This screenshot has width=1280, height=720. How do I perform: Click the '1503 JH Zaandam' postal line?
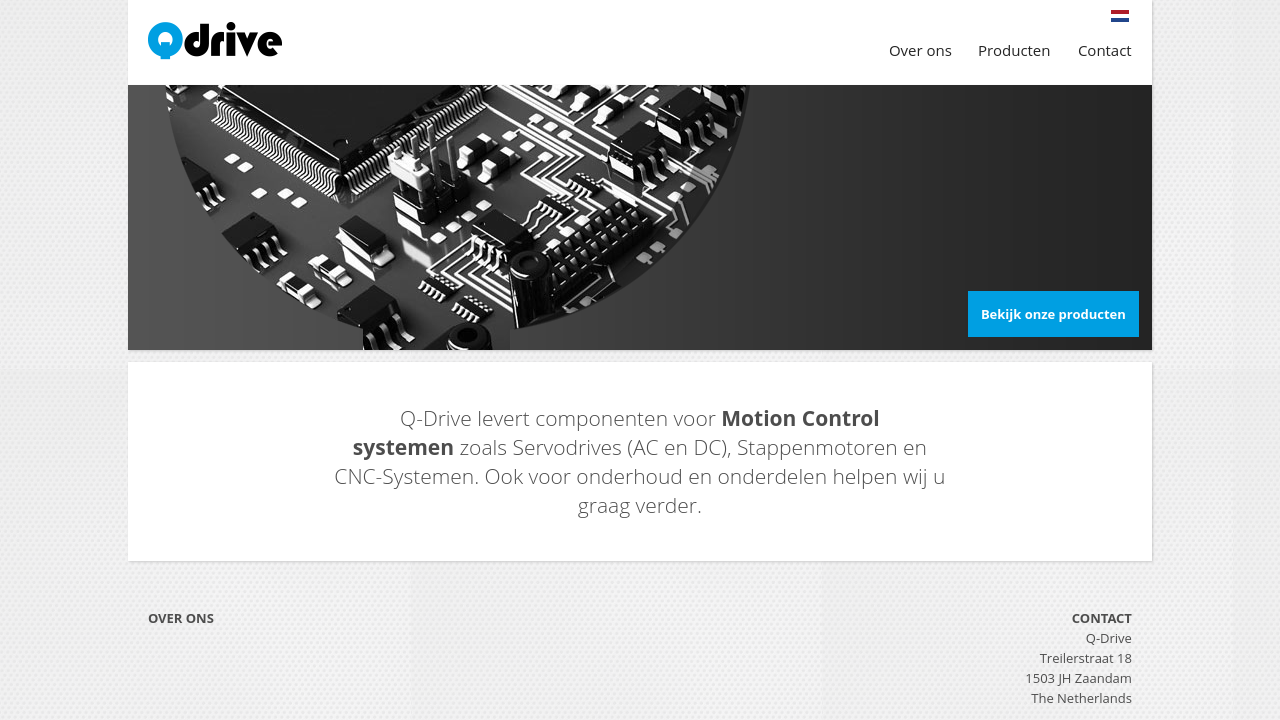1078,678
